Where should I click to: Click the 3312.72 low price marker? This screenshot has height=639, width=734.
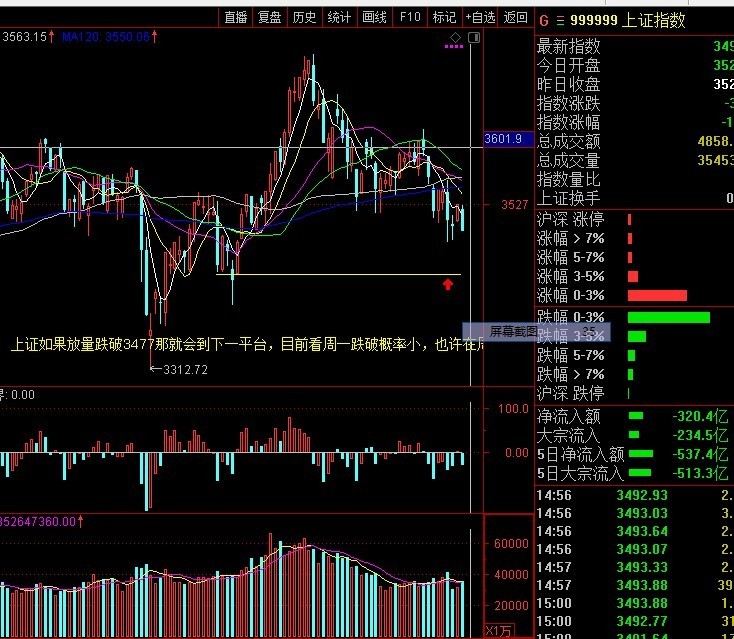click(x=180, y=369)
